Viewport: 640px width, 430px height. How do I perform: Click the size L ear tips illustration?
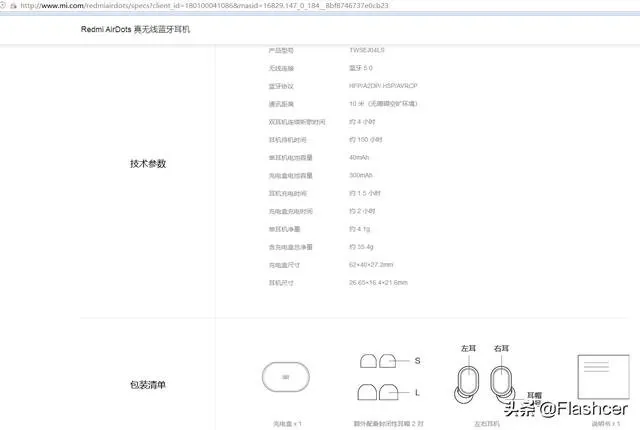pos(378,392)
